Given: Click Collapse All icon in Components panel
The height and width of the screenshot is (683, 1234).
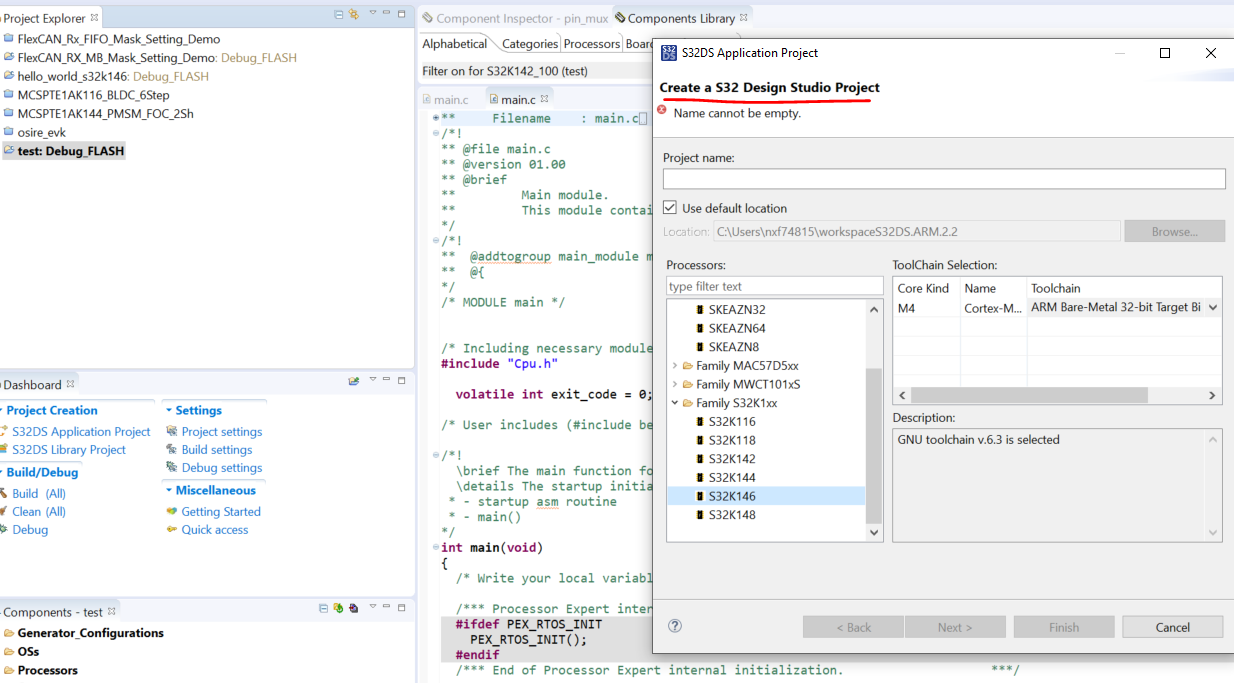Looking at the screenshot, I should (323, 608).
